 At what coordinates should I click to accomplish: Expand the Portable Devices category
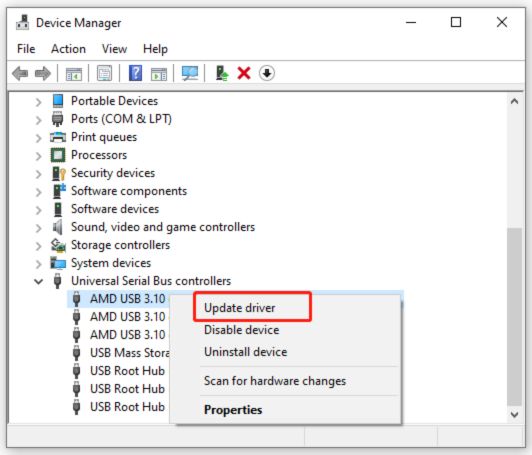point(39,101)
